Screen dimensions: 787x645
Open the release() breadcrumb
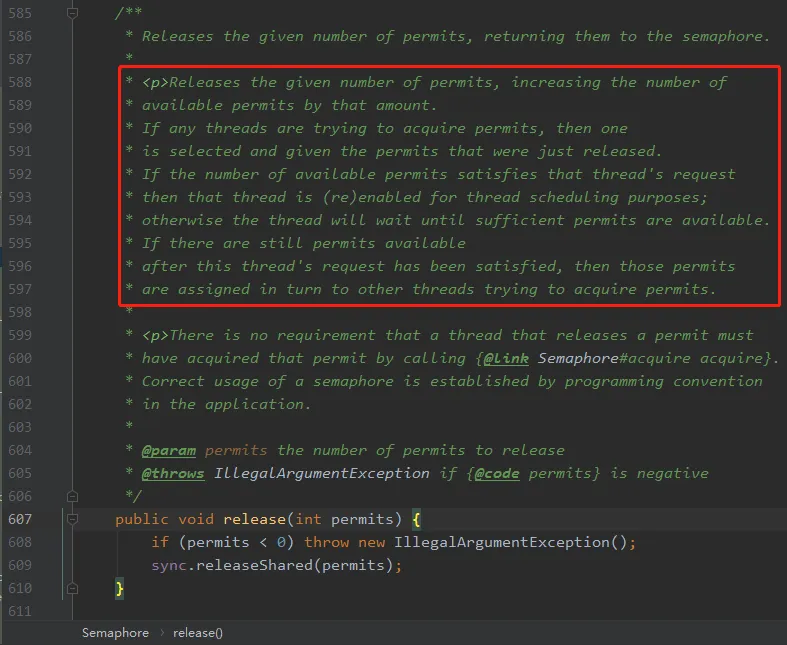[198, 633]
